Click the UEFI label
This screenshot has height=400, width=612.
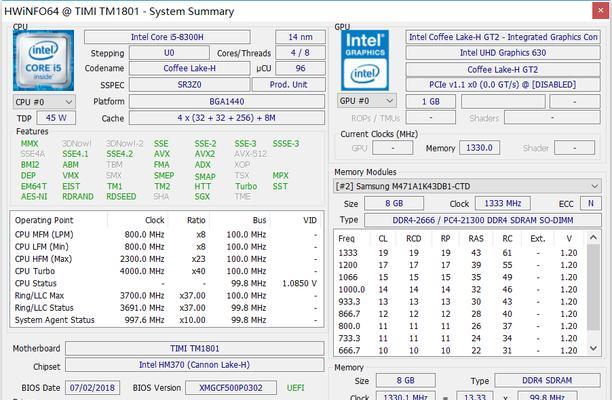[295, 388]
